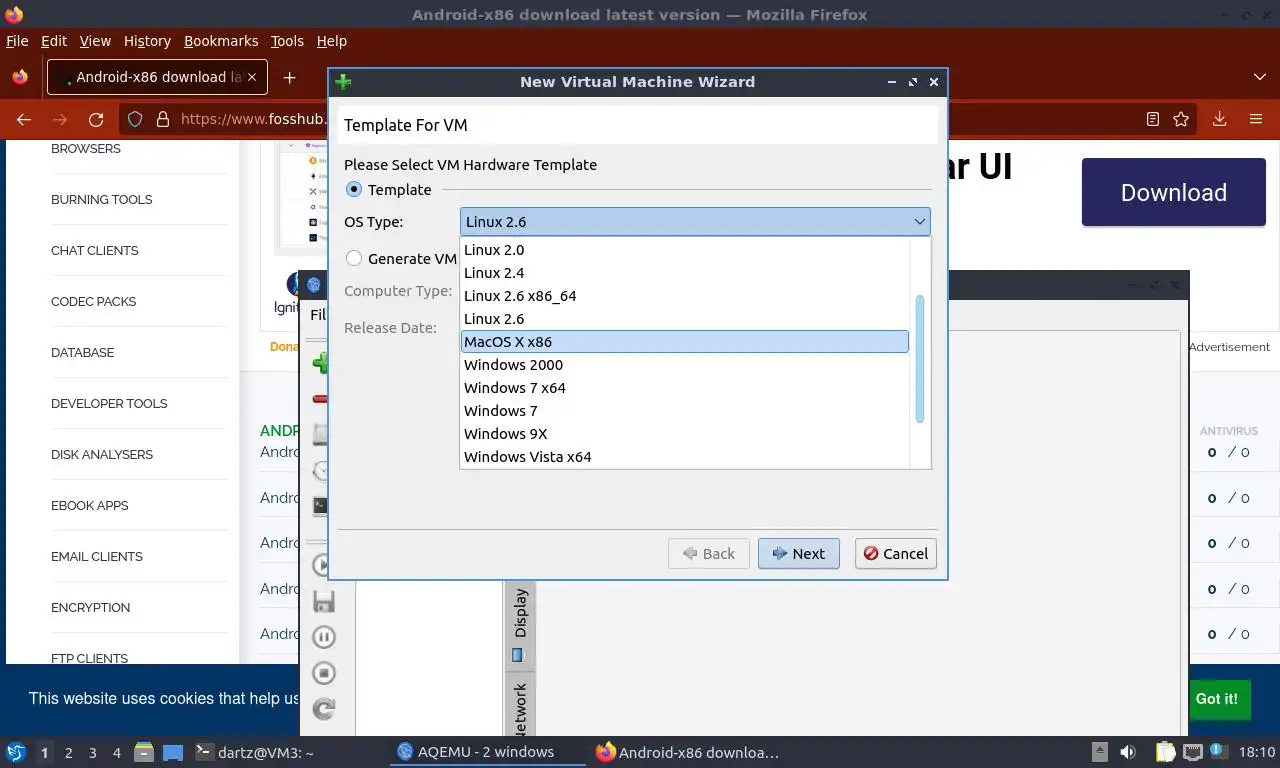Click the site security padlock icon

coord(163,119)
